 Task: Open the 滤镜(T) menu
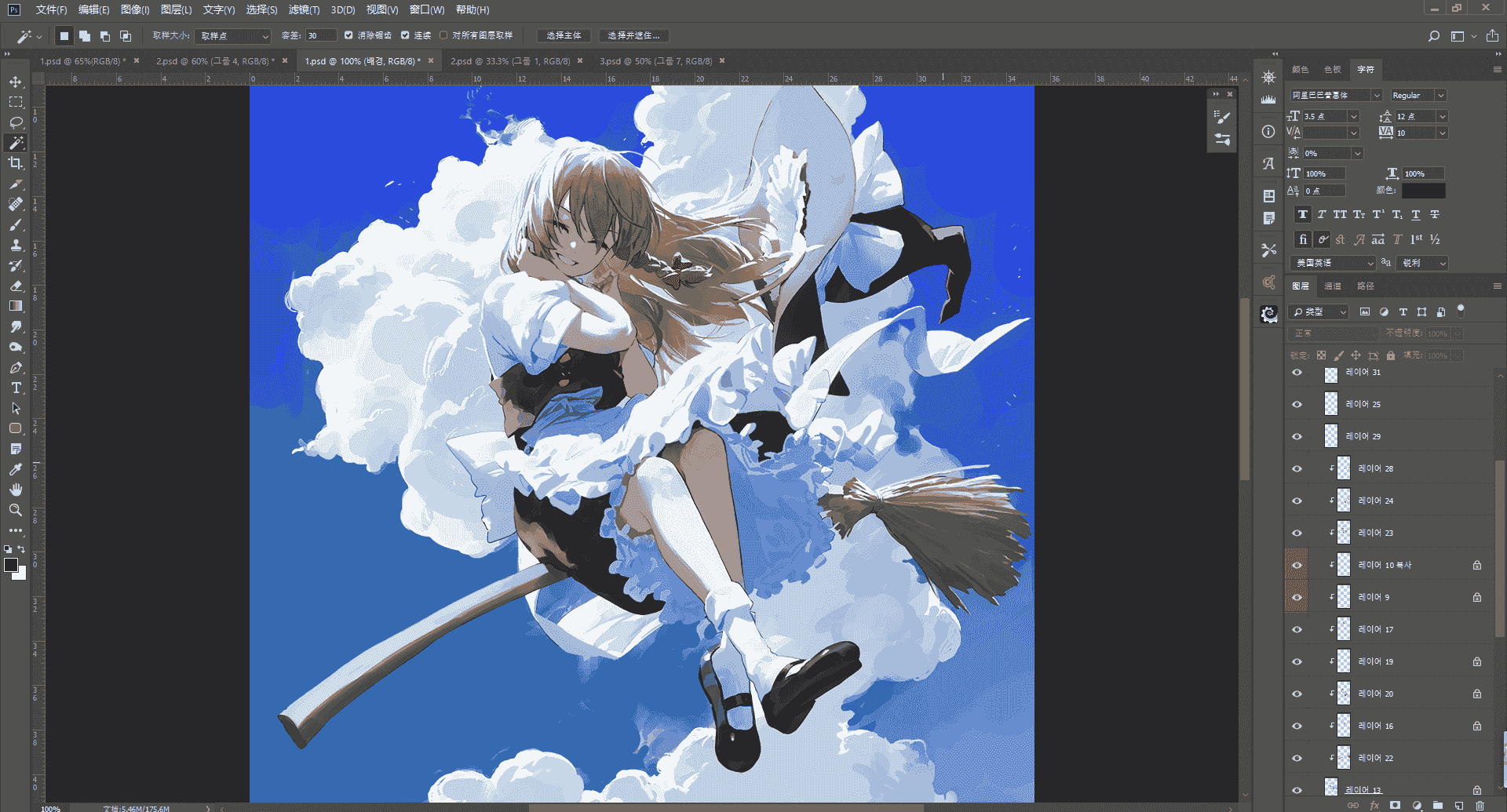304,9
